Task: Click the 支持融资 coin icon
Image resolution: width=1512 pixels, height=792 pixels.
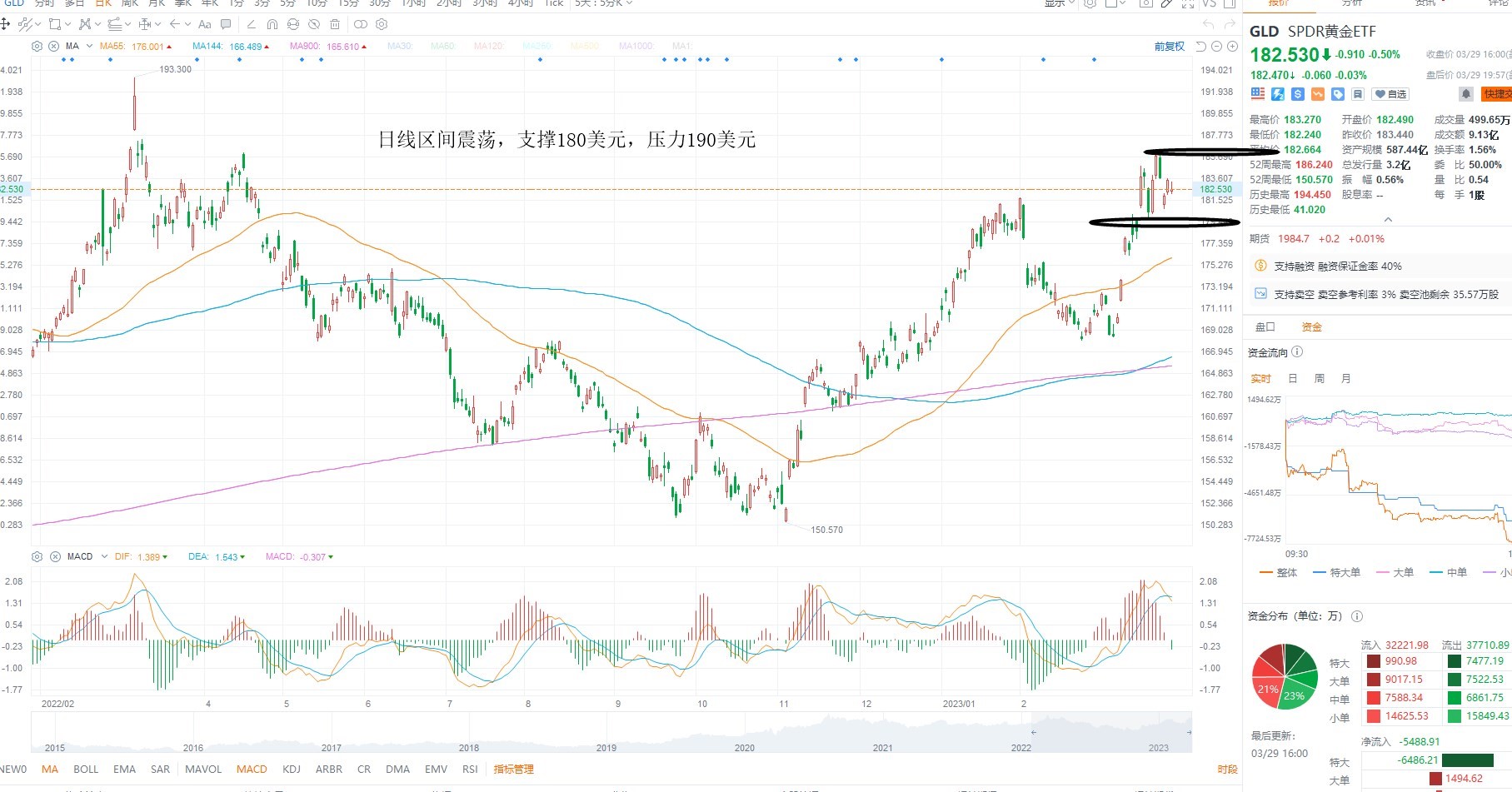Action: click(1261, 266)
